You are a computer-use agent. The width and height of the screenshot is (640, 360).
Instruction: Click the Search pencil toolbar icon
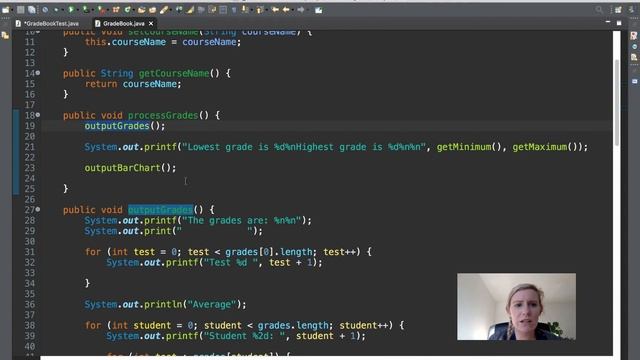pyautogui.click(x=164, y=10)
